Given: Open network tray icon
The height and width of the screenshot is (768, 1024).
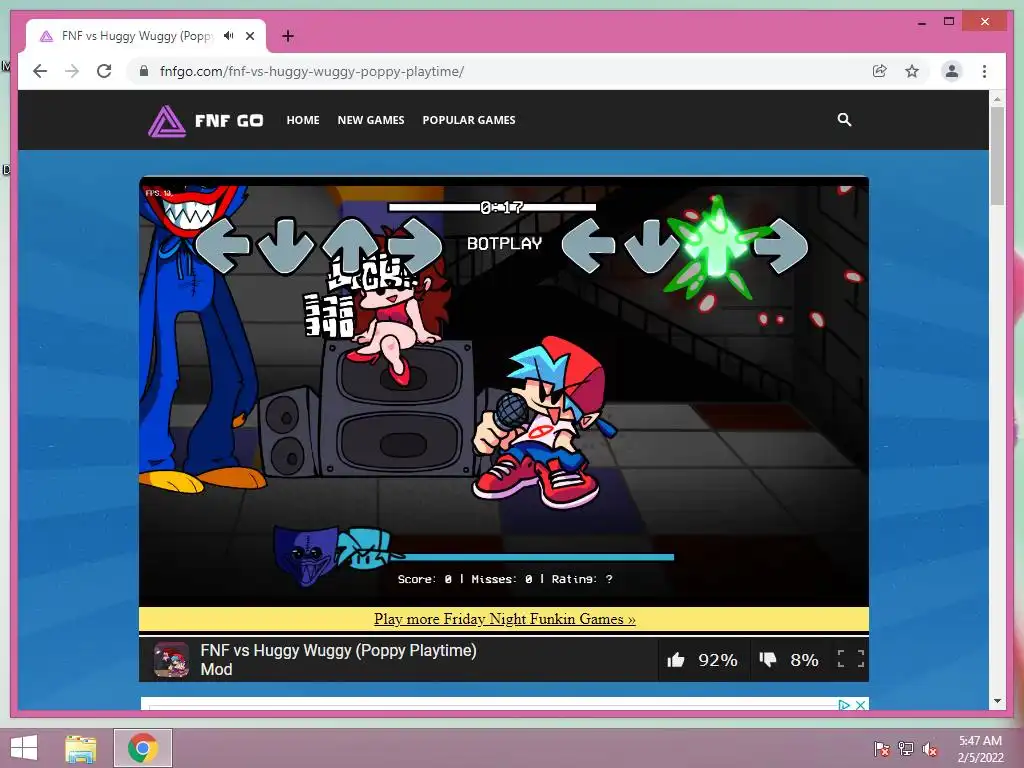Looking at the screenshot, I should [906, 749].
